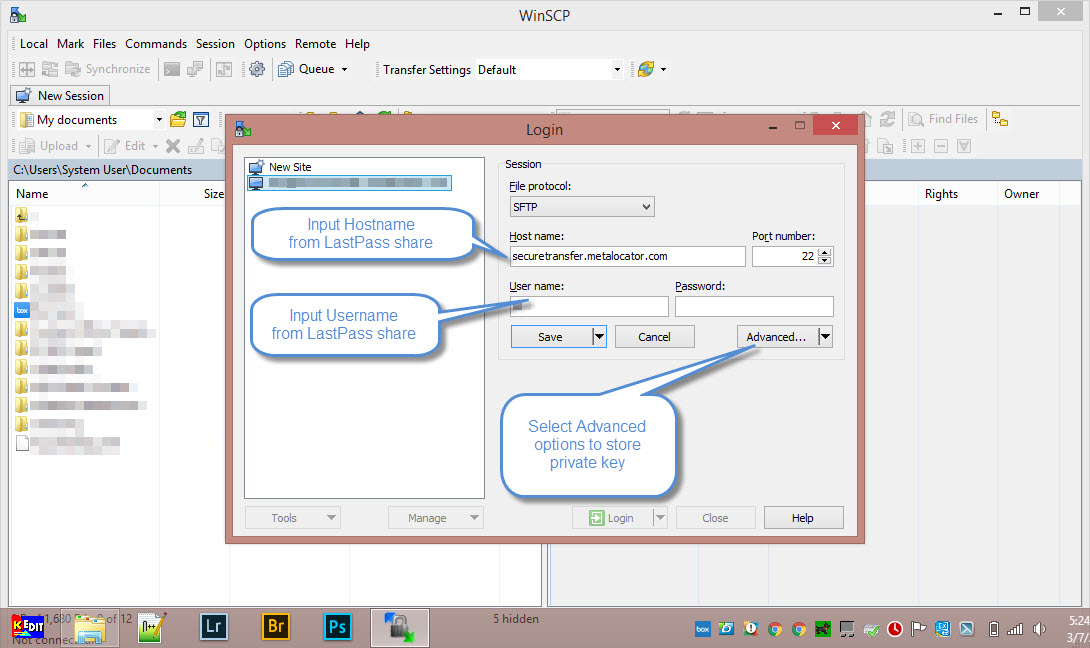Click the Edit button in the local toolbar
Viewport: 1090px width, 648px height.
(125, 146)
